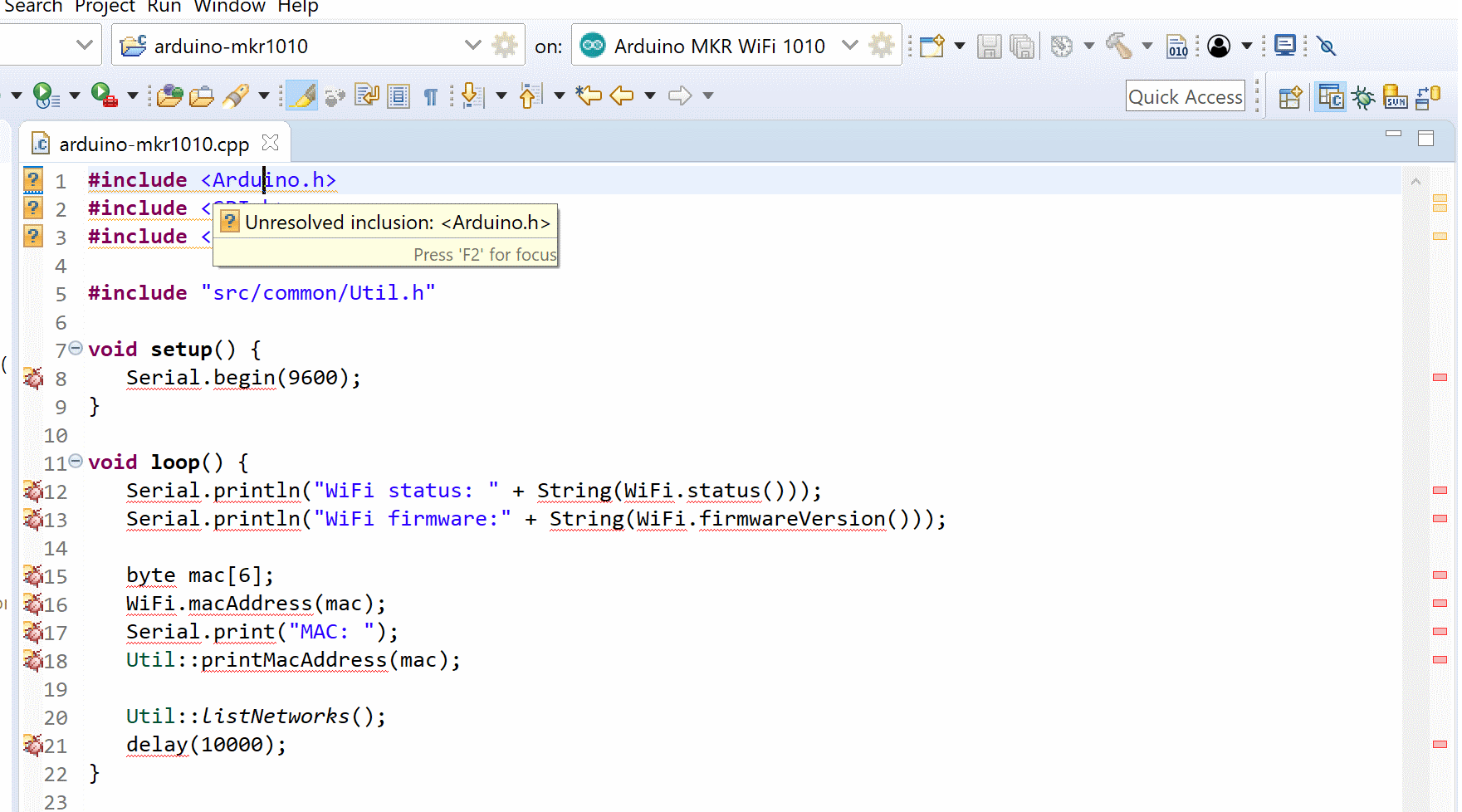Open the Window menu
Image resolution: width=1462 pixels, height=812 pixels.
230,7
